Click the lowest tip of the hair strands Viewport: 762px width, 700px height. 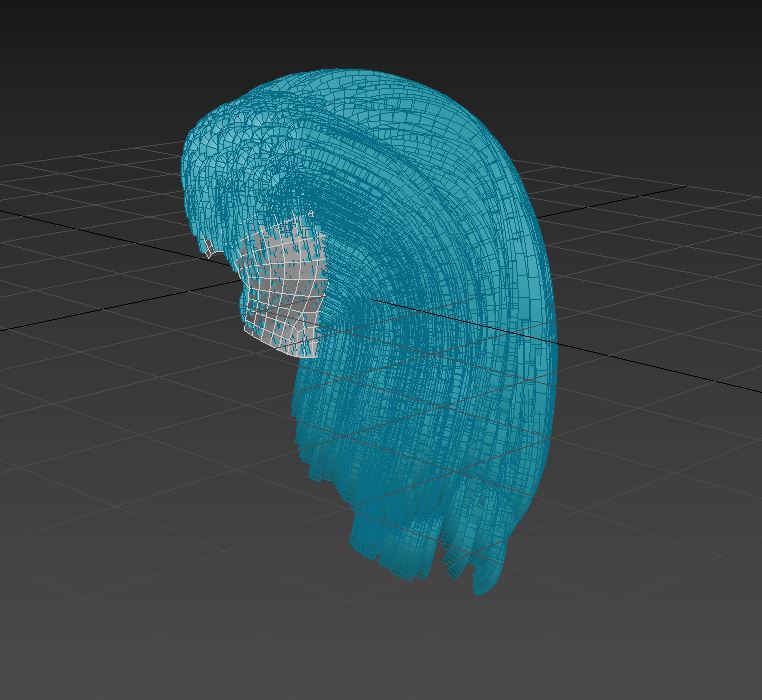pos(480,588)
